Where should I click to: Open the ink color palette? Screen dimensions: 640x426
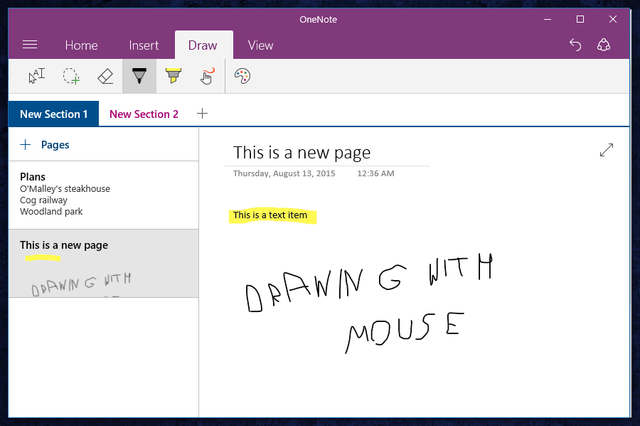(x=242, y=76)
